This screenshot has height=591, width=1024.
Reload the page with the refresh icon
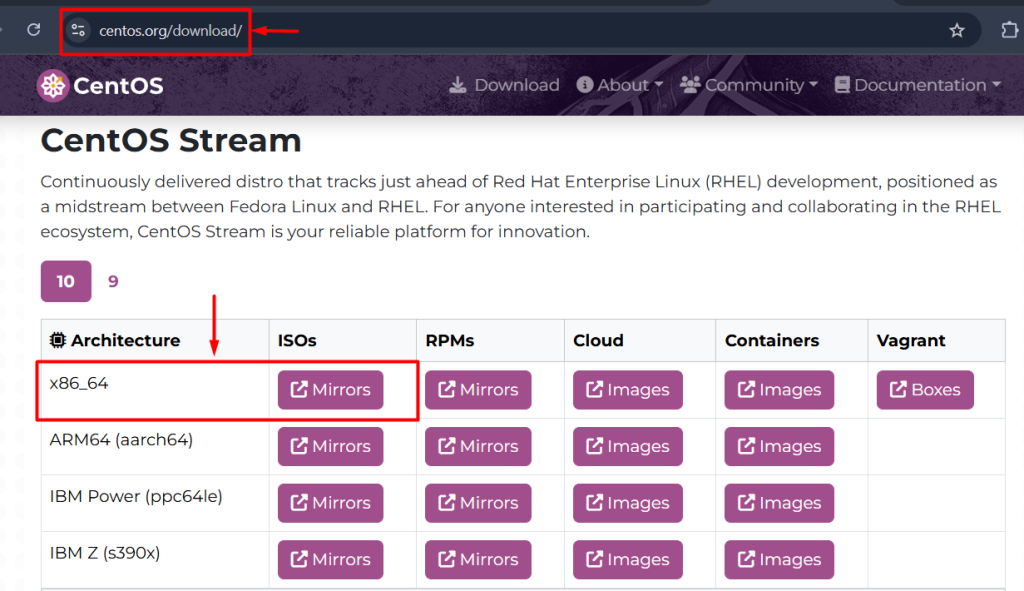point(33,30)
